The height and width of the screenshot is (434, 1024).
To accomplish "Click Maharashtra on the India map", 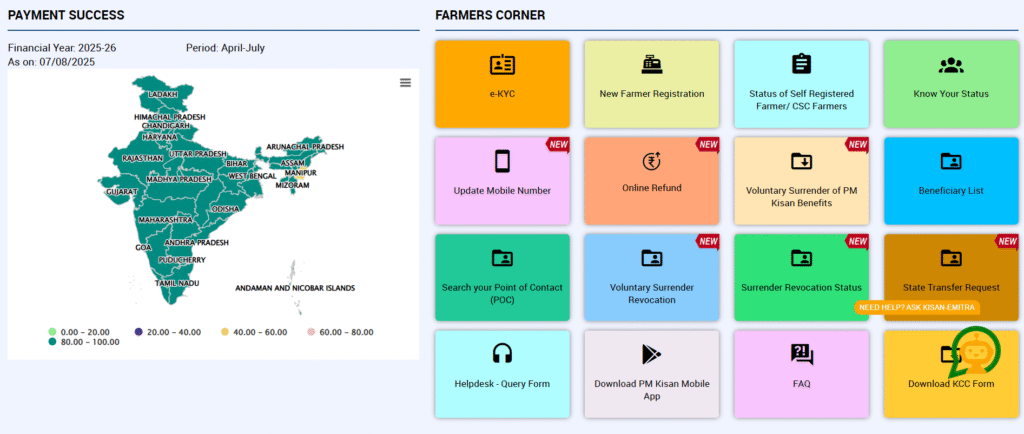I will (x=165, y=219).
